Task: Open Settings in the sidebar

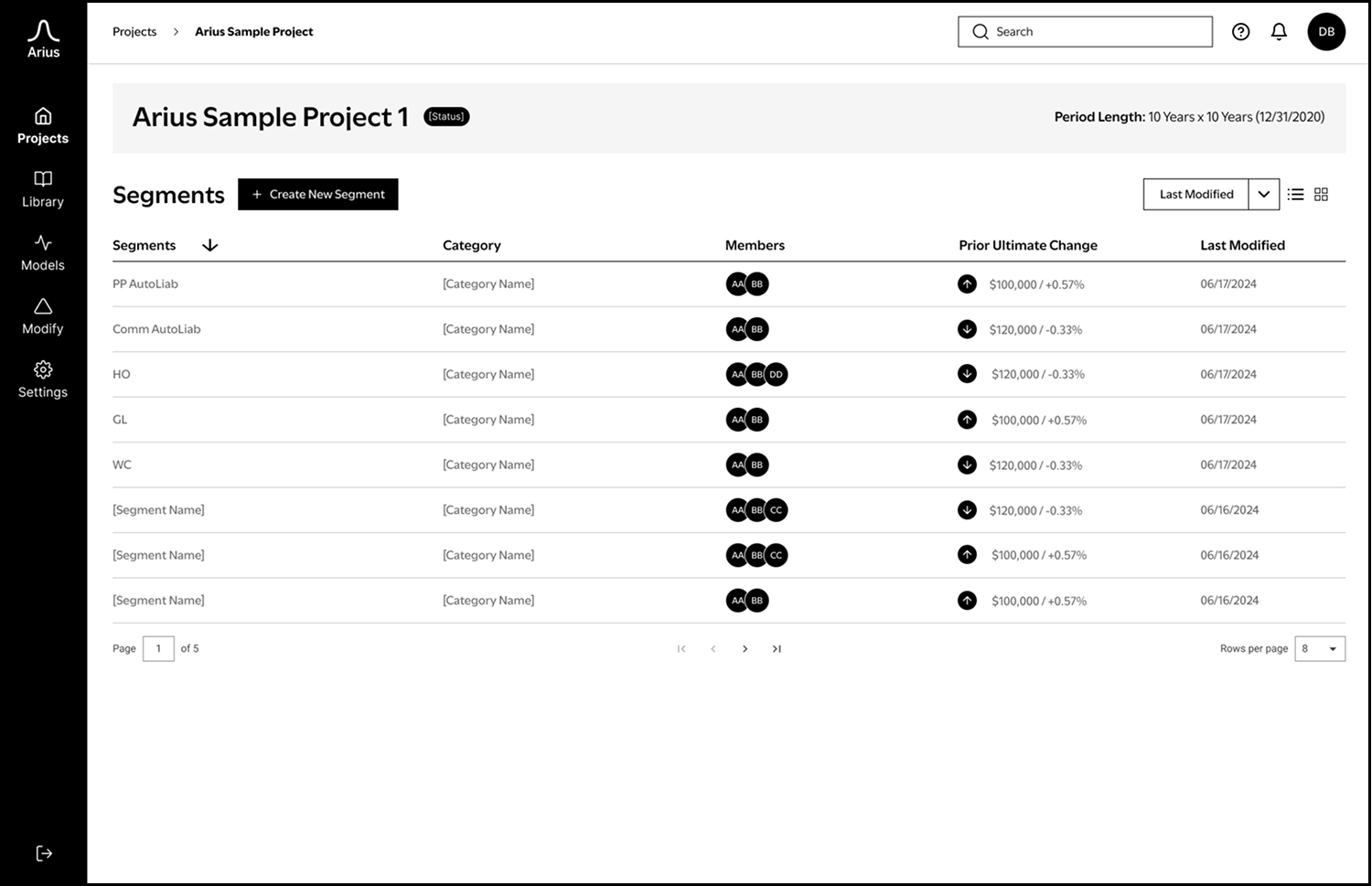Action: (x=43, y=379)
